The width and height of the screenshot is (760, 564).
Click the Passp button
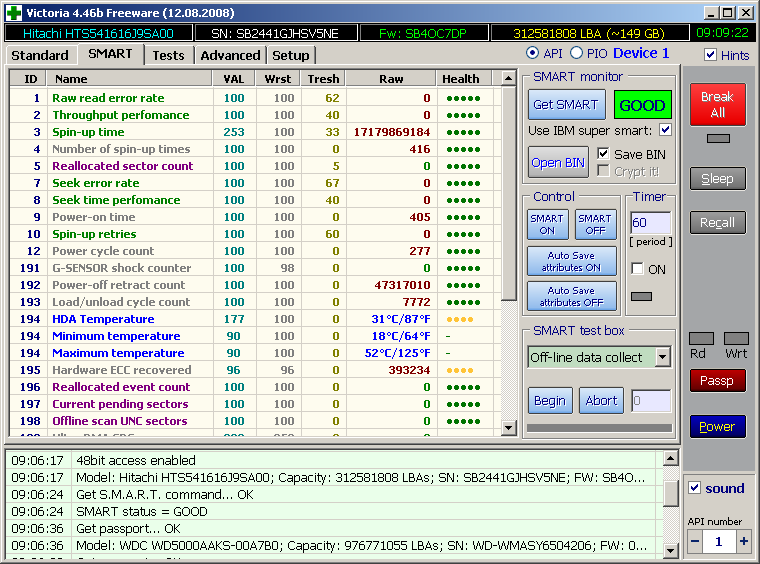click(717, 380)
